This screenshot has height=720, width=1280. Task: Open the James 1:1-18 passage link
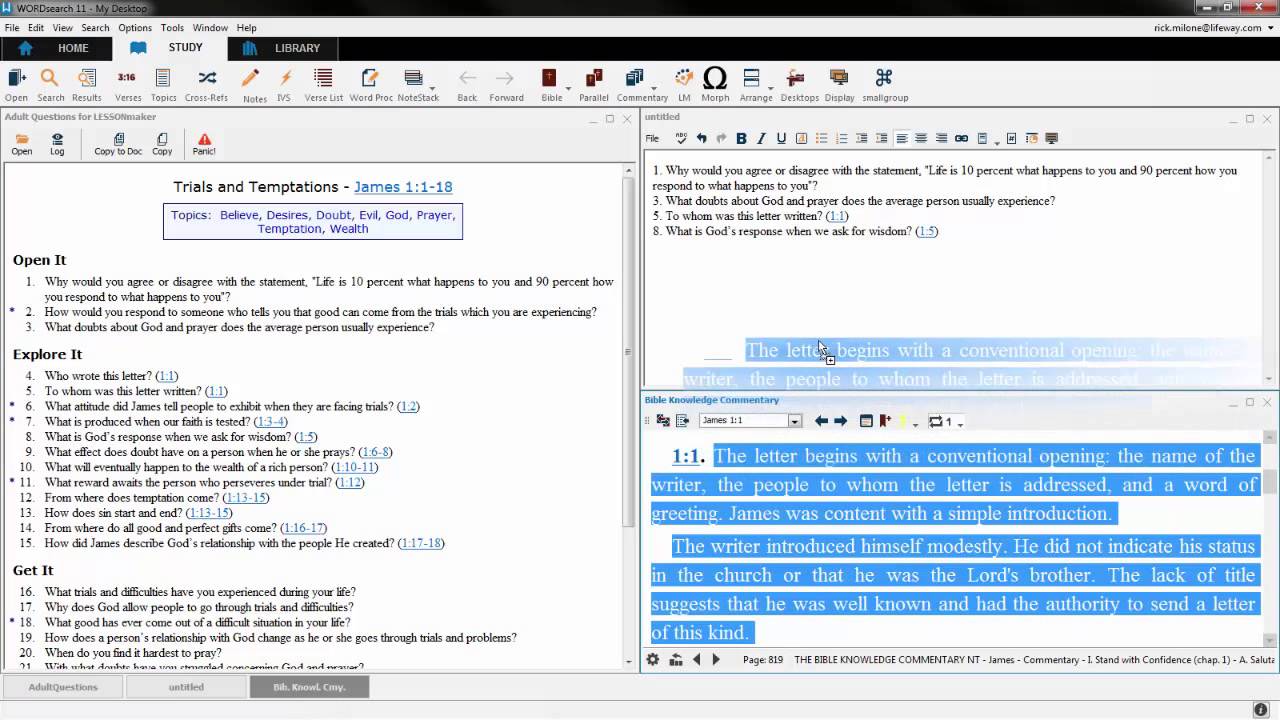(x=403, y=187)
